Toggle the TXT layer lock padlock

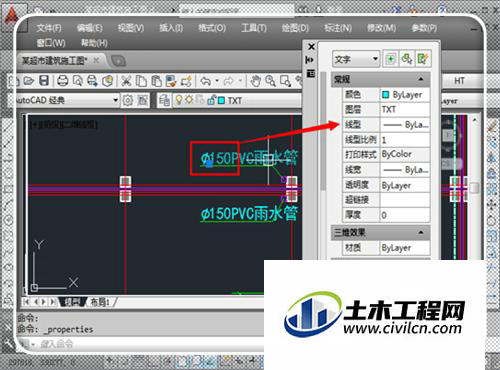click(211, 100)
